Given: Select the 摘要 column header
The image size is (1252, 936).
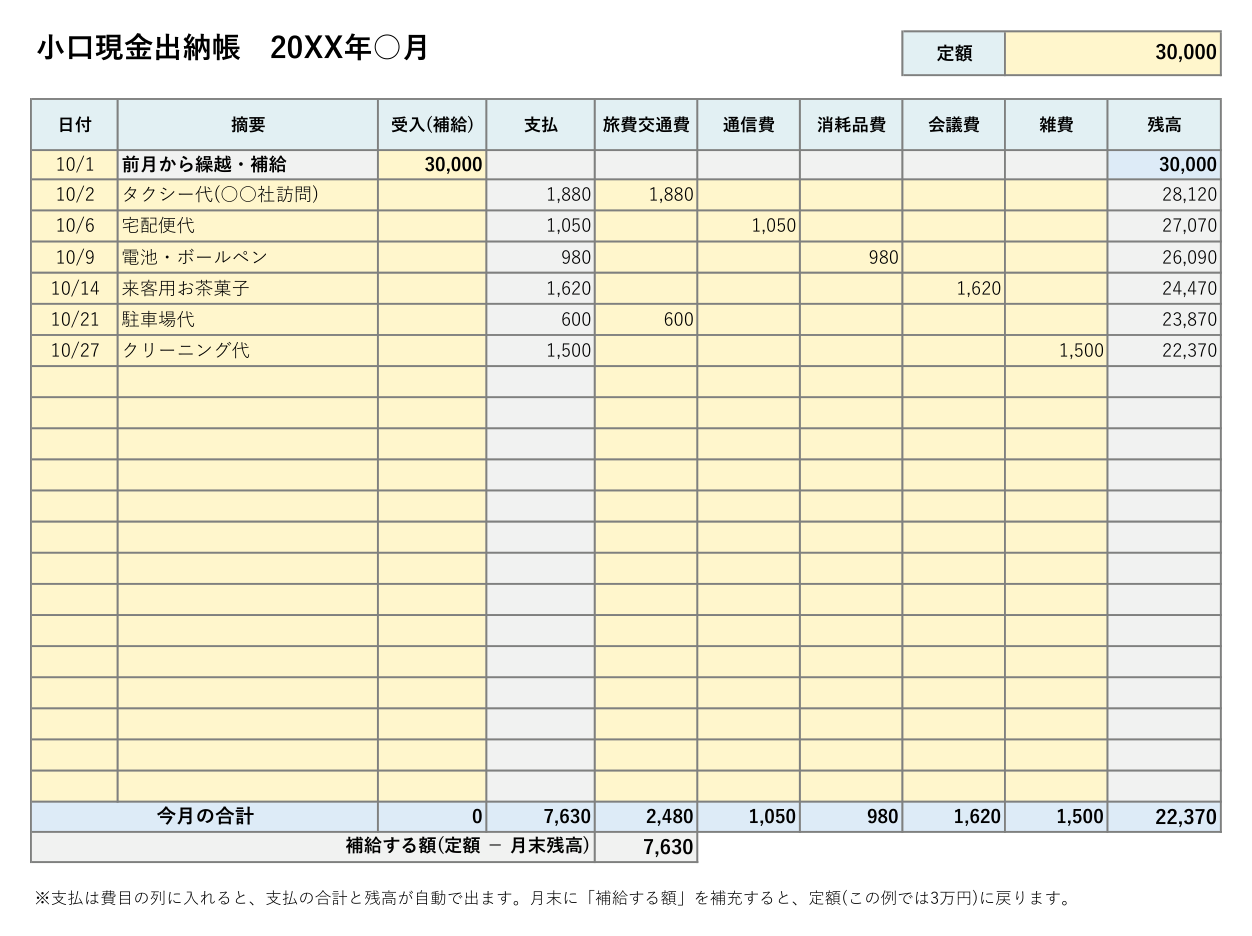Looking at the screenshot, I should point(248,125).
